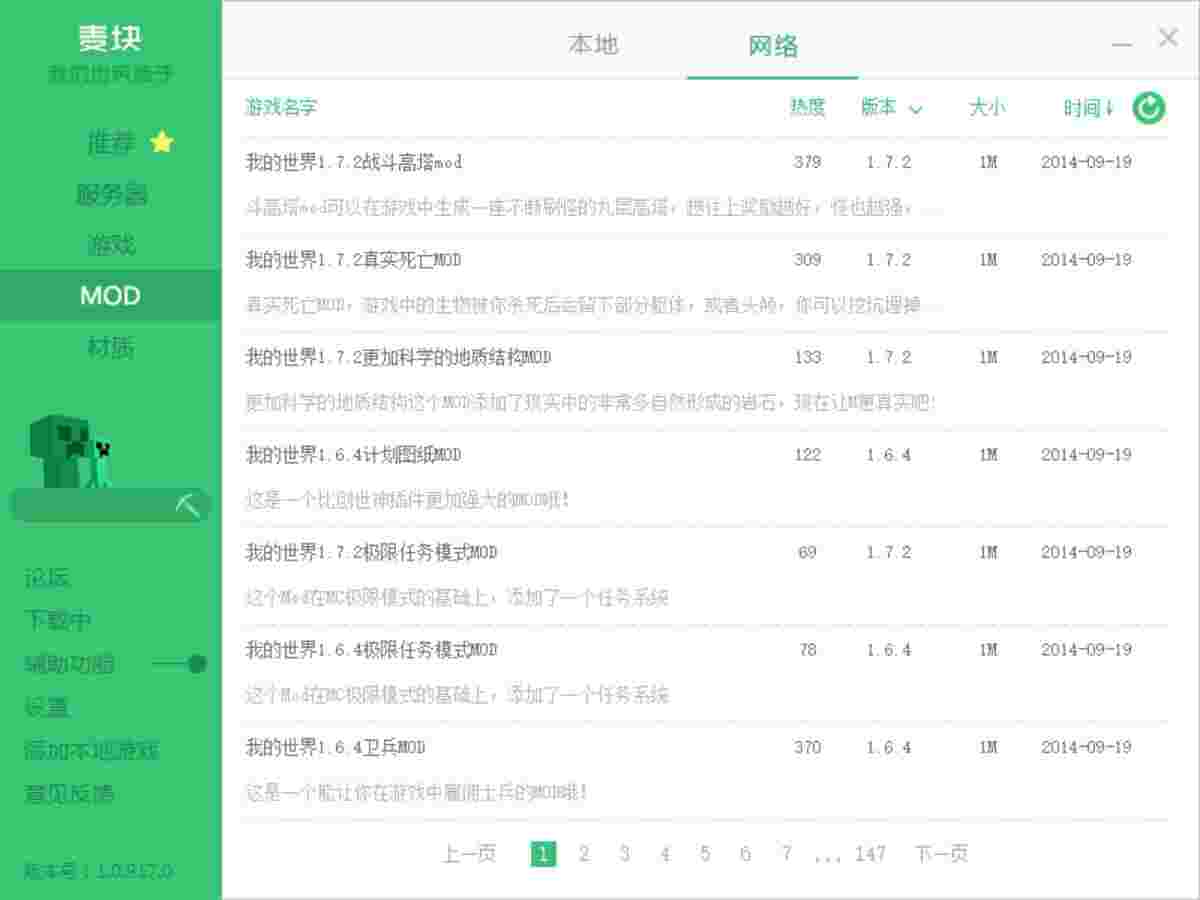
Task: Click the star beside 推荐
Action: (x=160, y=142)
